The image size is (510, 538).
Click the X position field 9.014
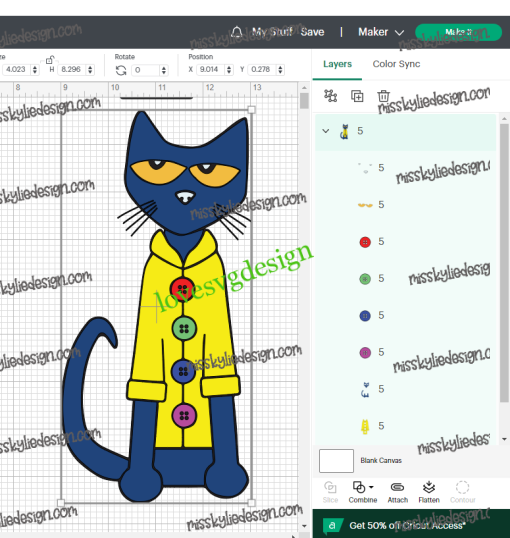coord(210,70)
